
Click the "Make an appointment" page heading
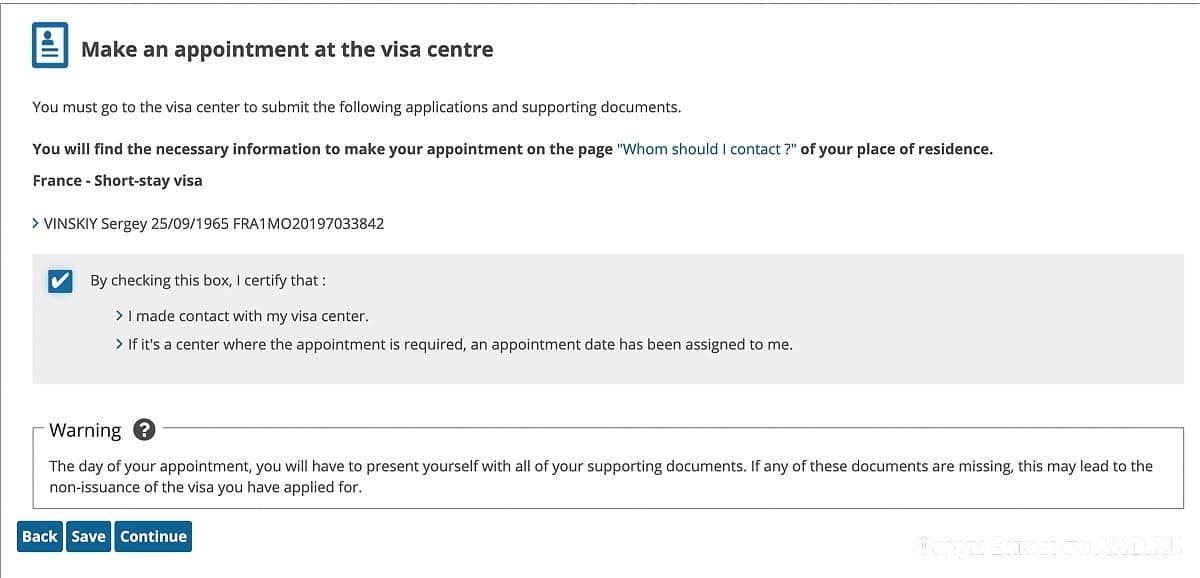[x=287, y=49]
